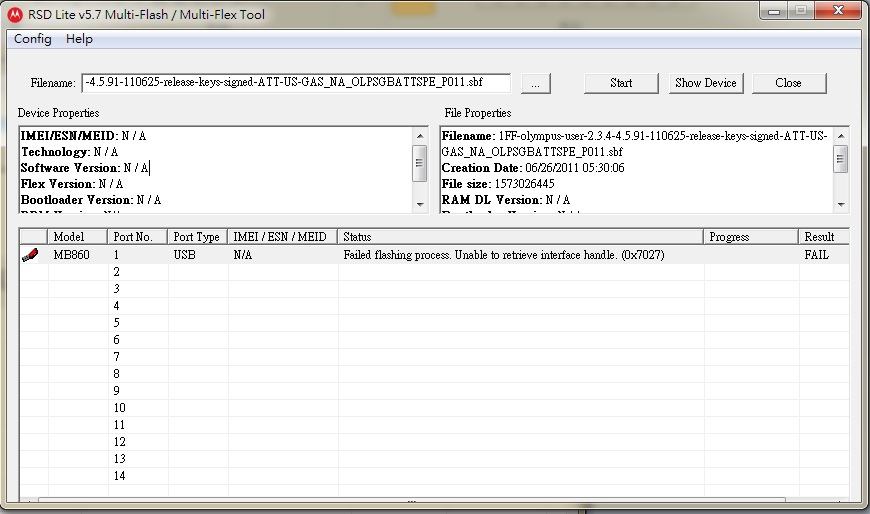Click Bootloader Version line in Device Properties

click(90, 200)
